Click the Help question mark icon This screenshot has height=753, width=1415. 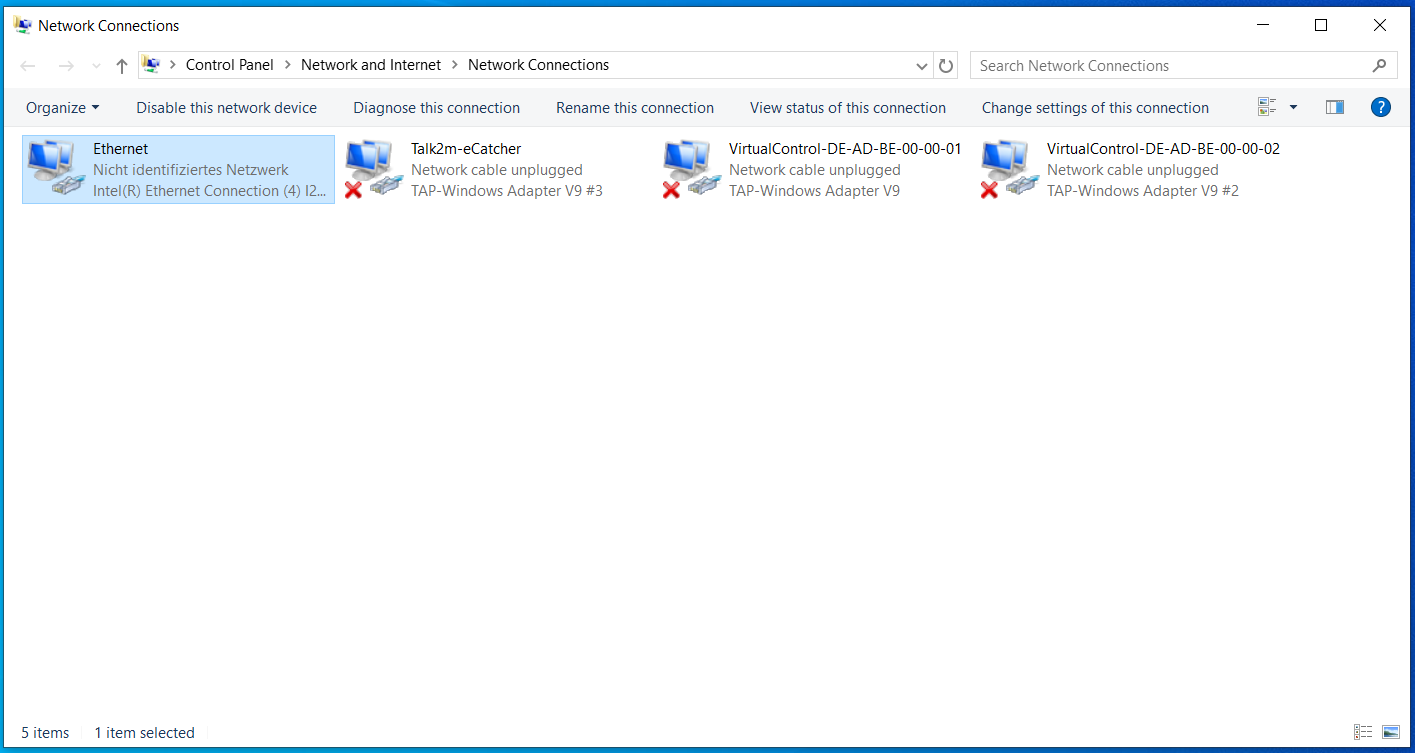click(x=1380, y=107)
